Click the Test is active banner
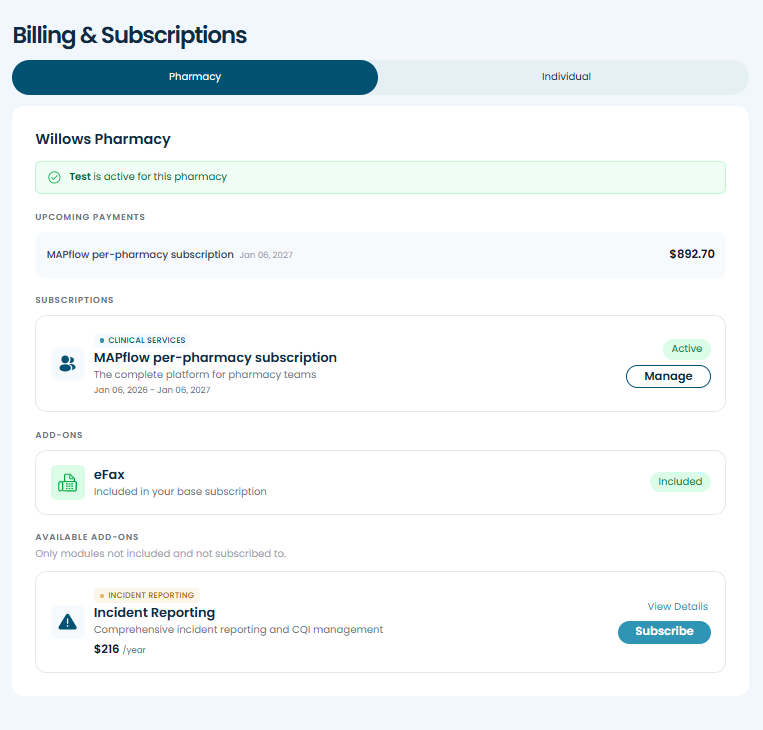 coord(380,177)
